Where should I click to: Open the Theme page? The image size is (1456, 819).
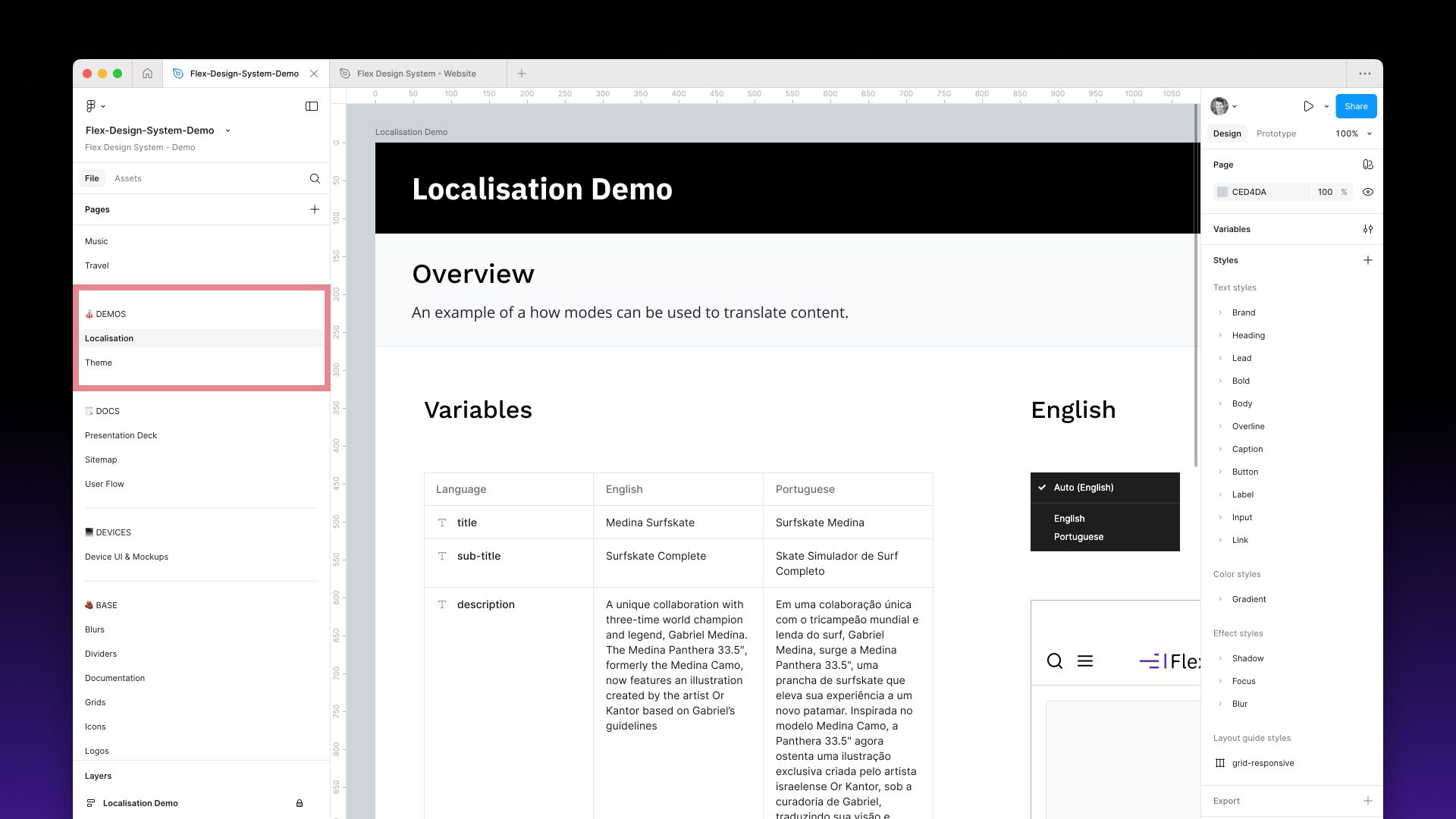click(x=99, y=362)
